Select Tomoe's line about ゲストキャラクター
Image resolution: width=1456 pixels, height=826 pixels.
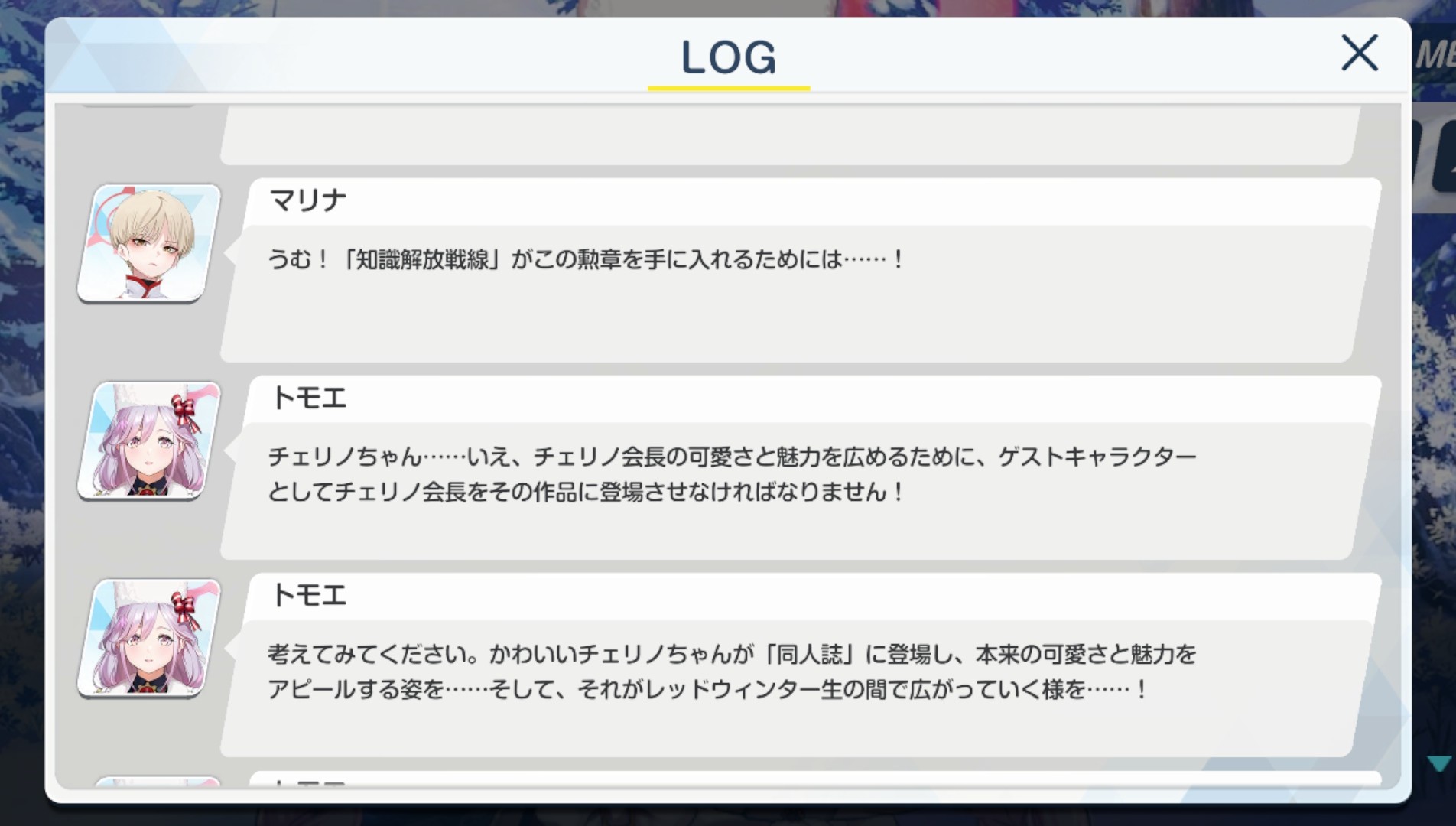pos(732,474)
